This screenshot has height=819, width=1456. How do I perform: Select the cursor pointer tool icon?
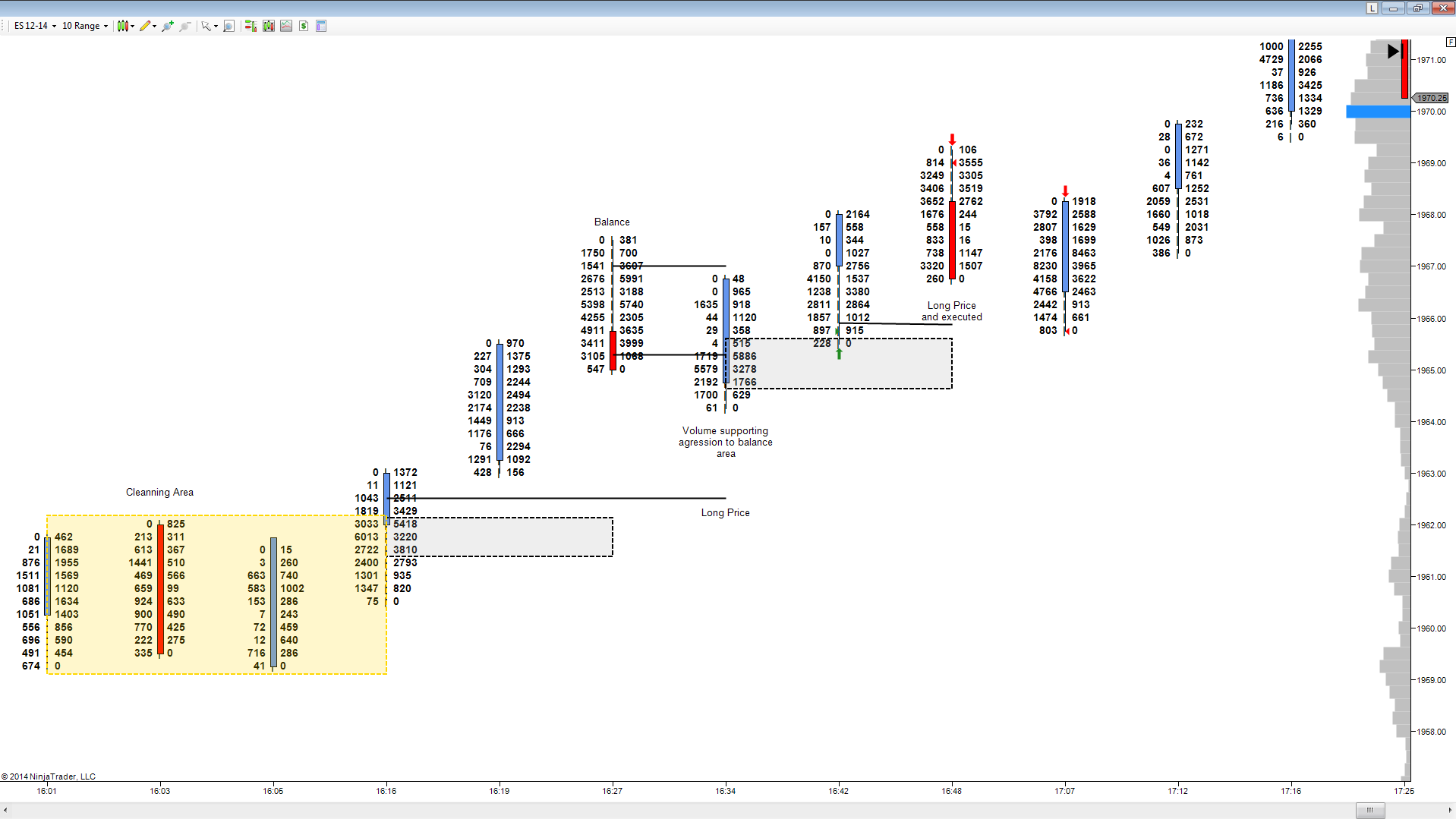(x=206, y=26)
